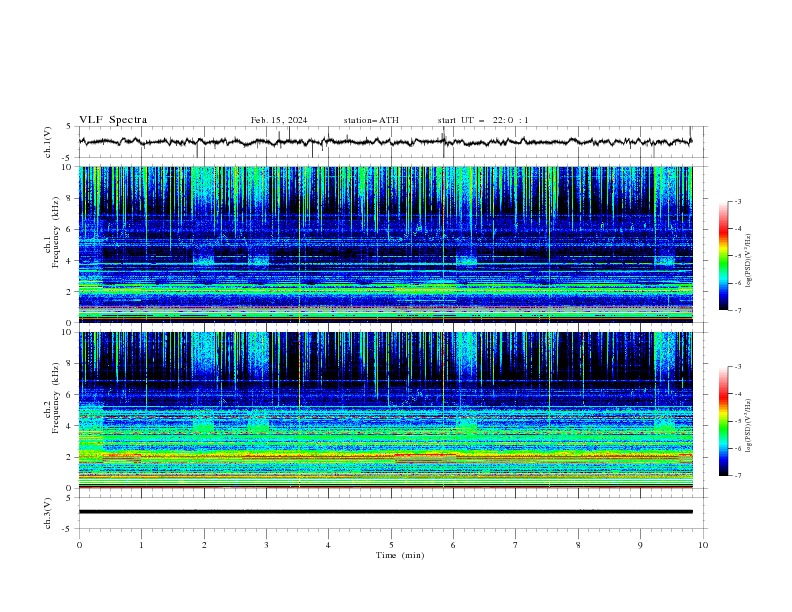
Task: Click the date 'Feb. 15, 2024'
Action: point(279,120)
